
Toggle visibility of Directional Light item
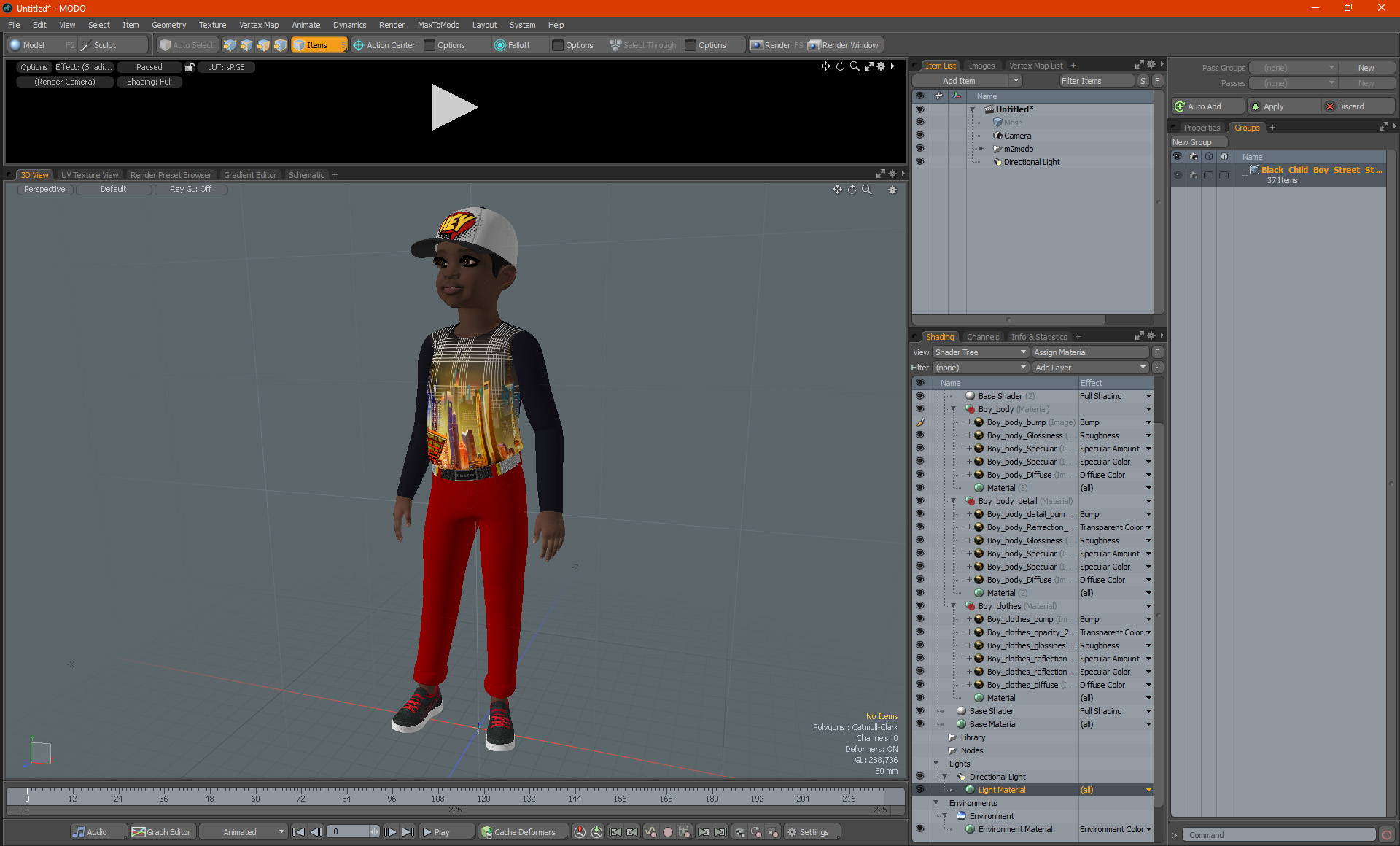click(919, 162)
